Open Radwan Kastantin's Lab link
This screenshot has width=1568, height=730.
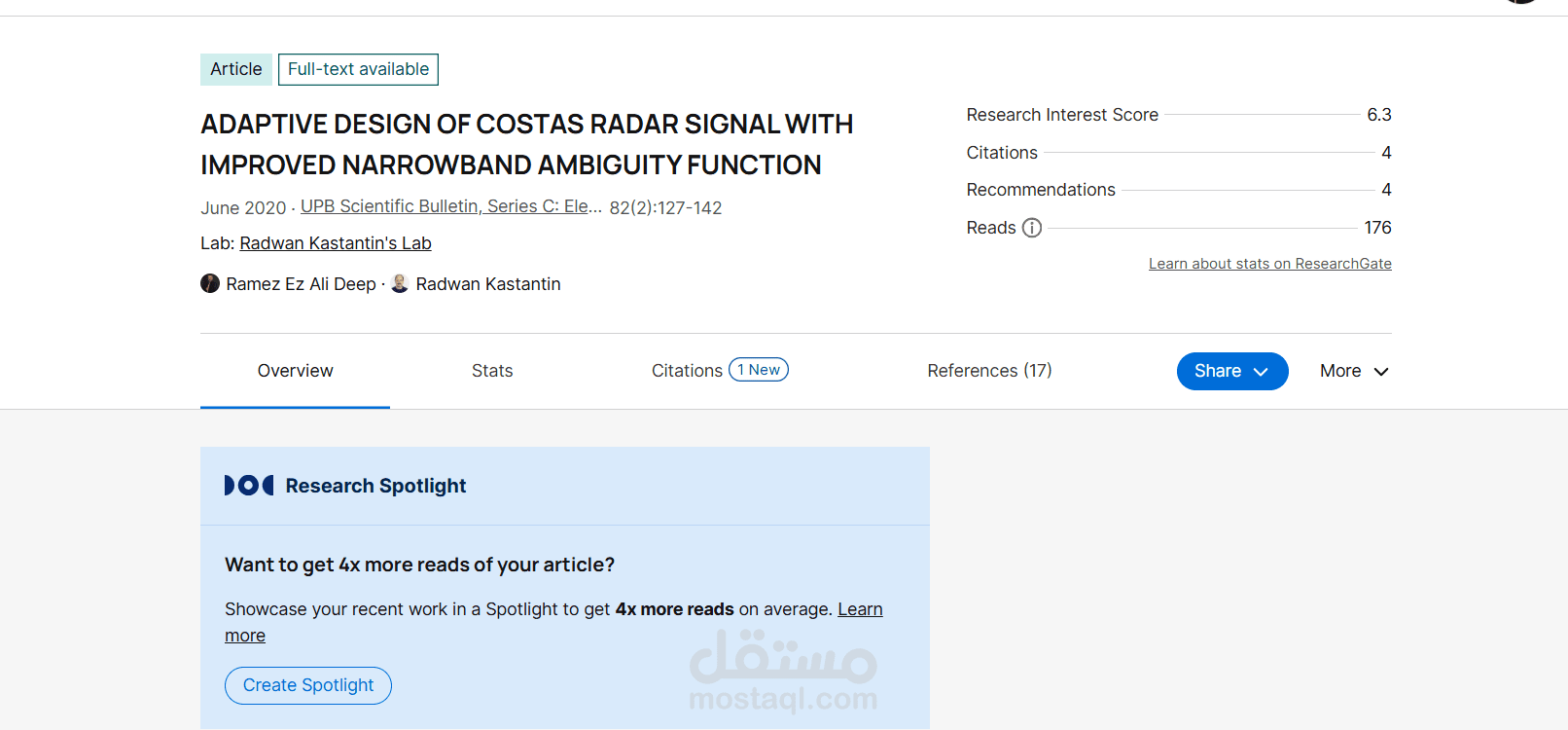point(336,243)
